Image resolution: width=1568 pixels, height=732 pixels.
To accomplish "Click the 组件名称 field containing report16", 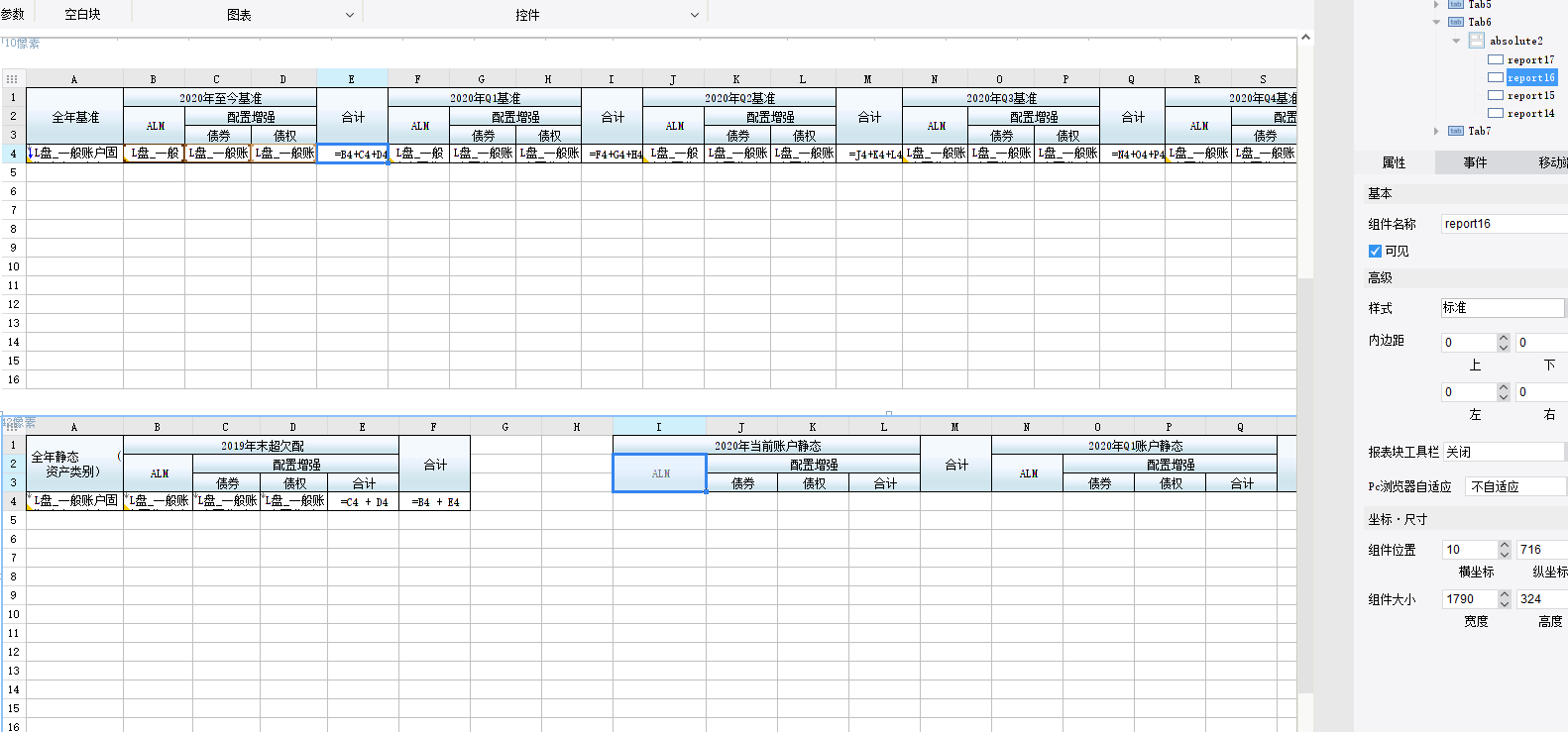I will (1504, 224).
